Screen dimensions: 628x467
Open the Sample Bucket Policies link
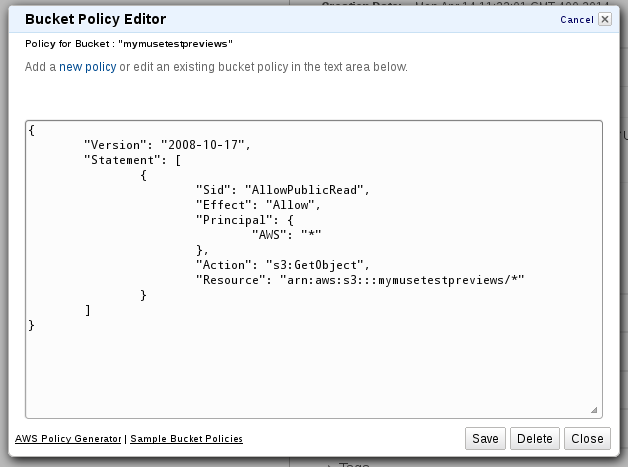[x=186, y=439]
